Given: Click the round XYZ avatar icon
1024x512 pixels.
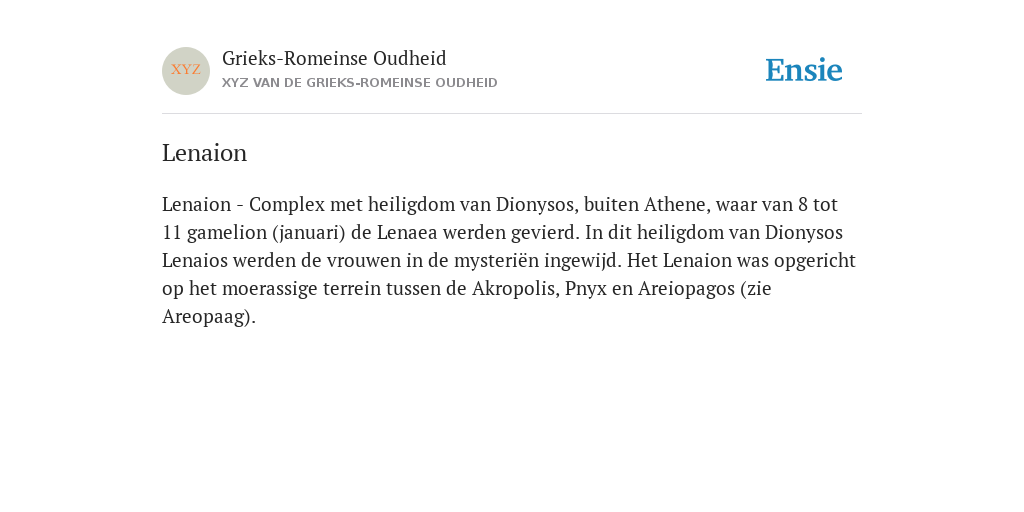Looking at the screenshot, I should coord(186,71).
